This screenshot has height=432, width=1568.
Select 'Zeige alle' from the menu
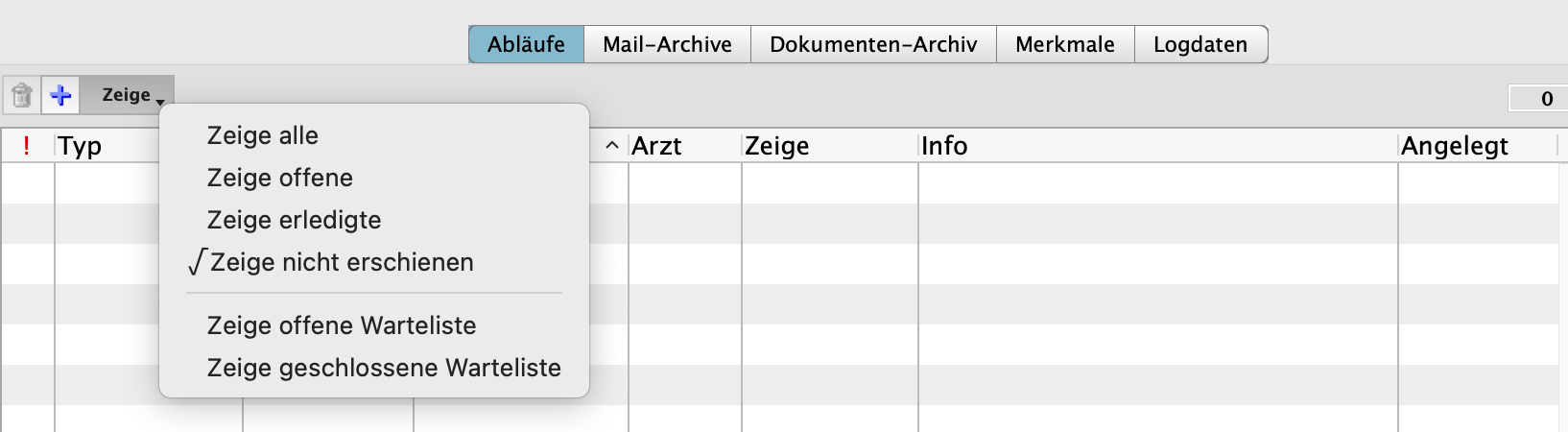(262, 135)
